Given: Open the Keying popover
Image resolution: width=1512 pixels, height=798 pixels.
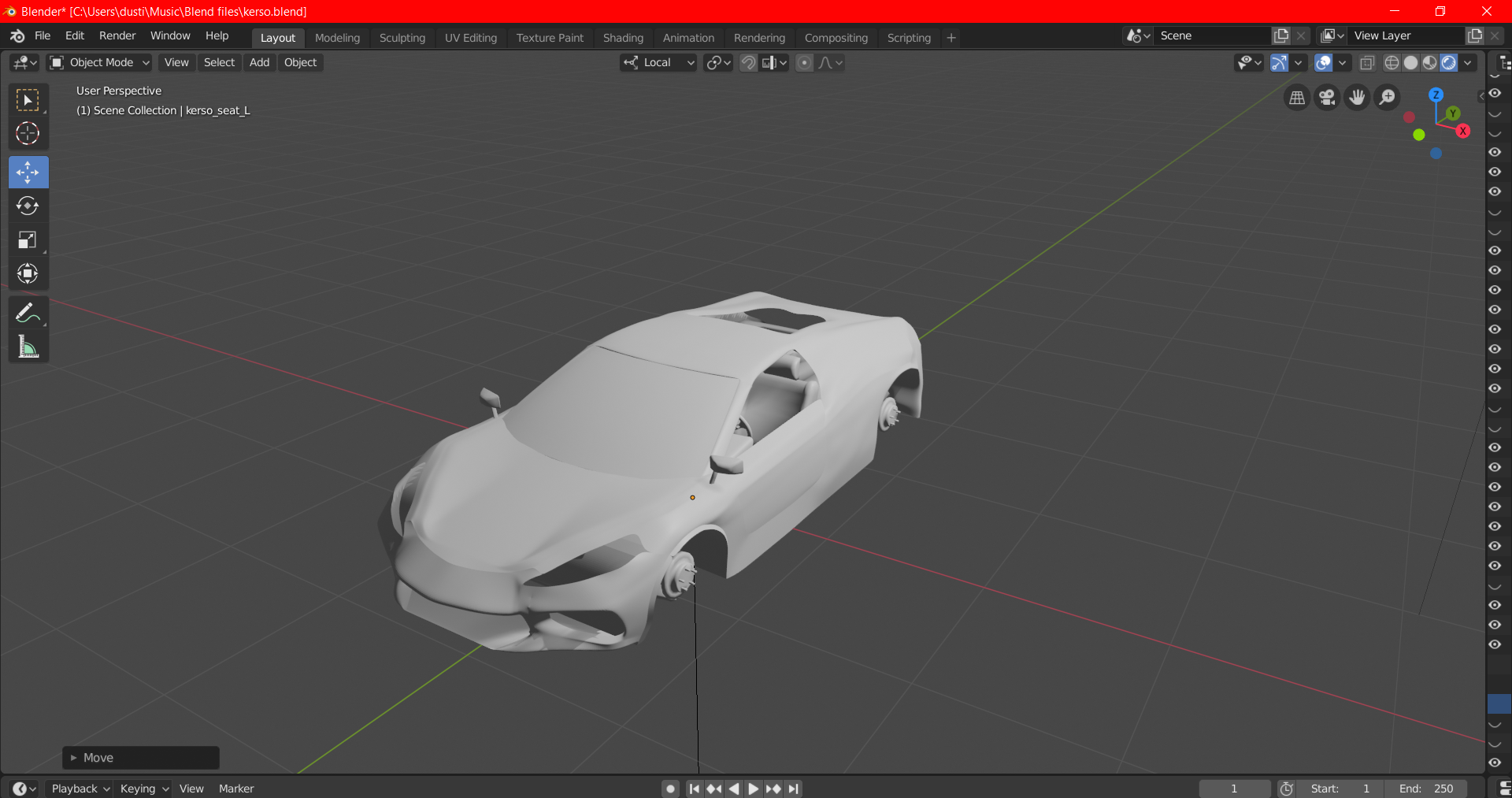Looking at the screenshot, I should (x=143, y=789).
